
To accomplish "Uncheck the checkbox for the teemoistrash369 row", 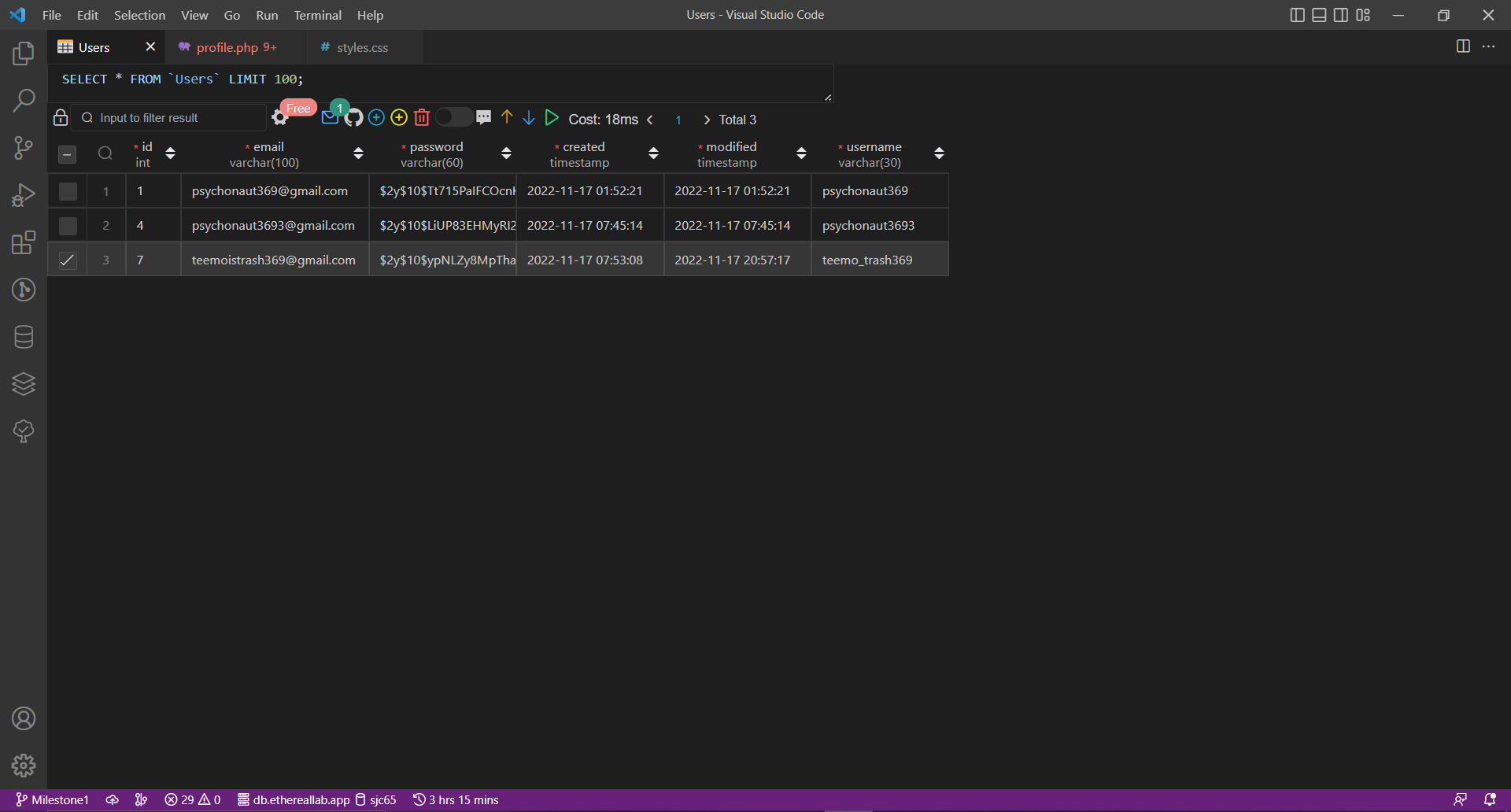I will (x=68, y=260).
